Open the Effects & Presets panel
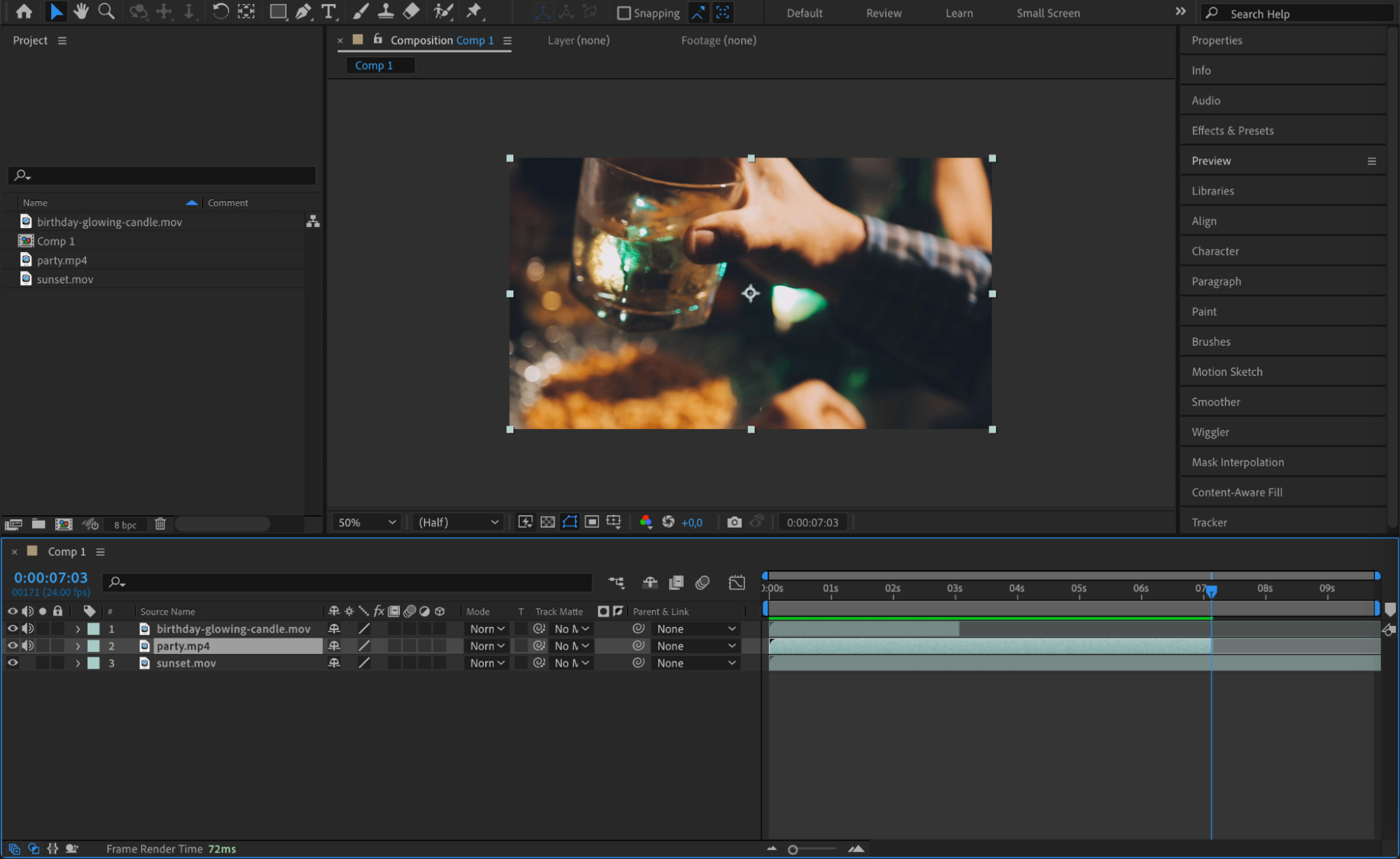This screenshot has width=1400, height=859. (1232, 130)
